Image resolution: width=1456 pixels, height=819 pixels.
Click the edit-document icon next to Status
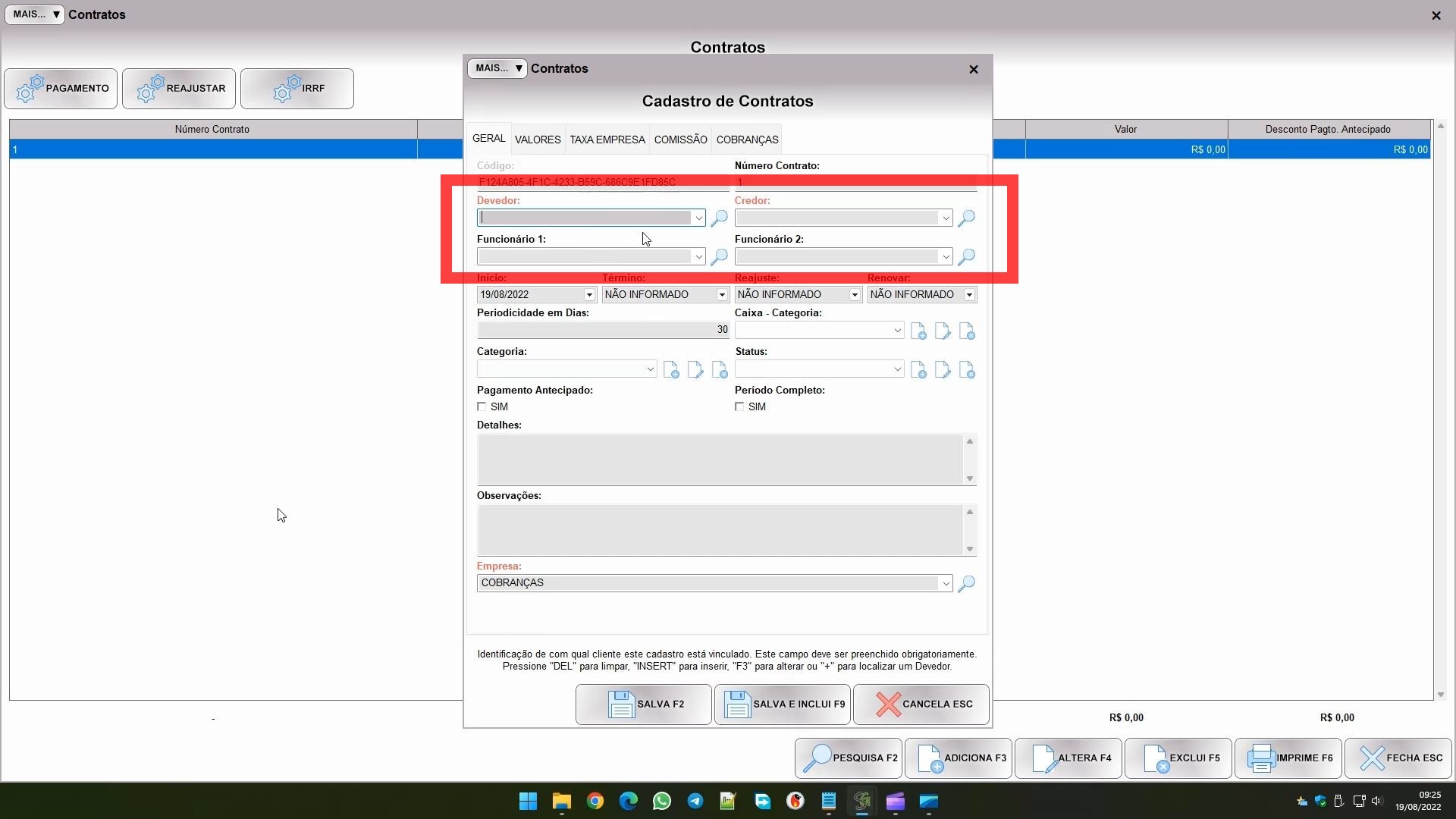point(943,370)
